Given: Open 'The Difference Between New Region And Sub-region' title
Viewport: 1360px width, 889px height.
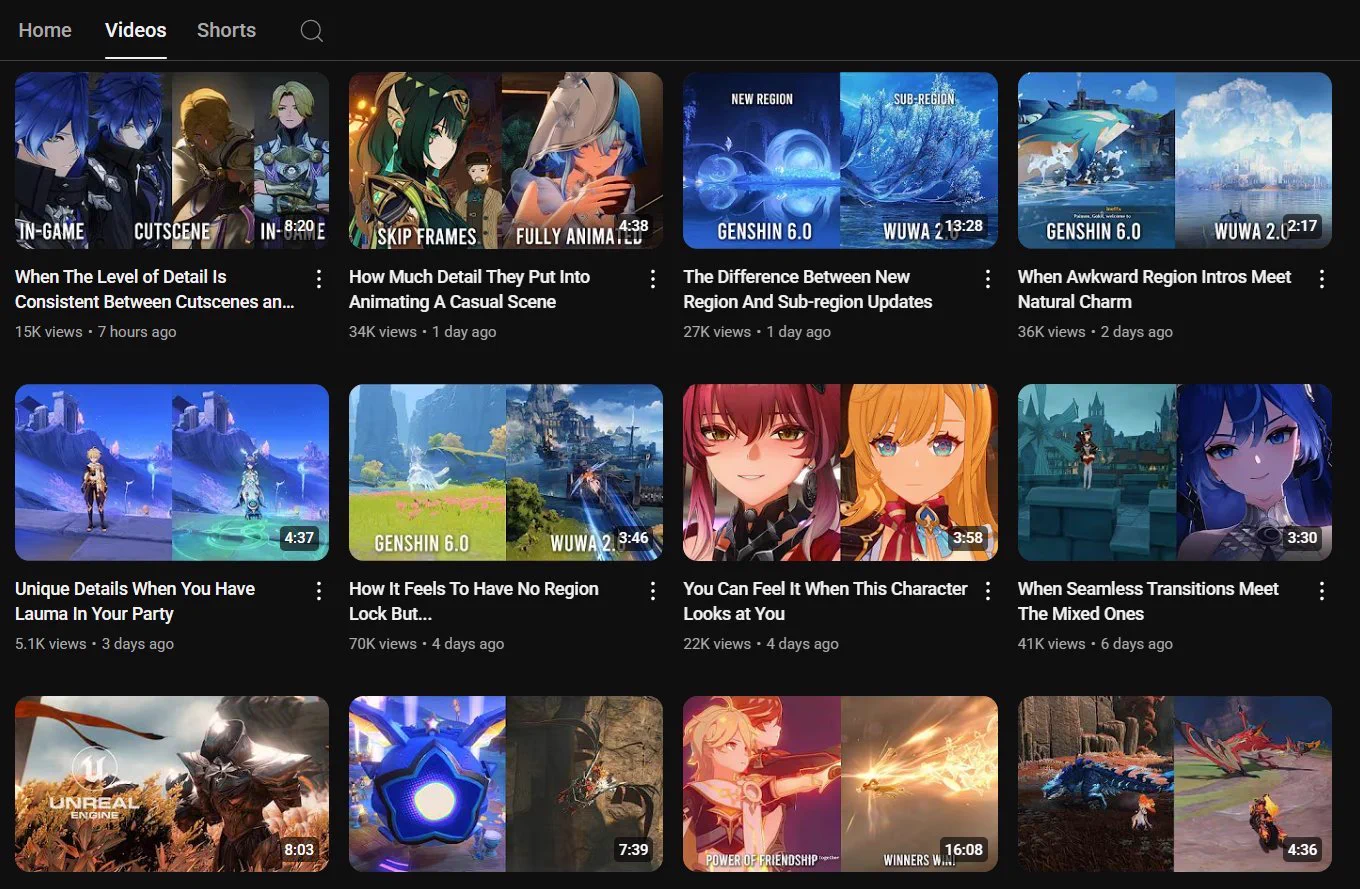Looking at the screenshot, I should (x=808, y=289).
